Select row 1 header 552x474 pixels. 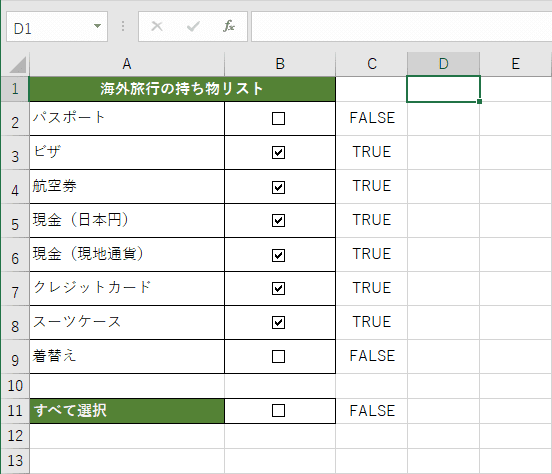point(15,89)
